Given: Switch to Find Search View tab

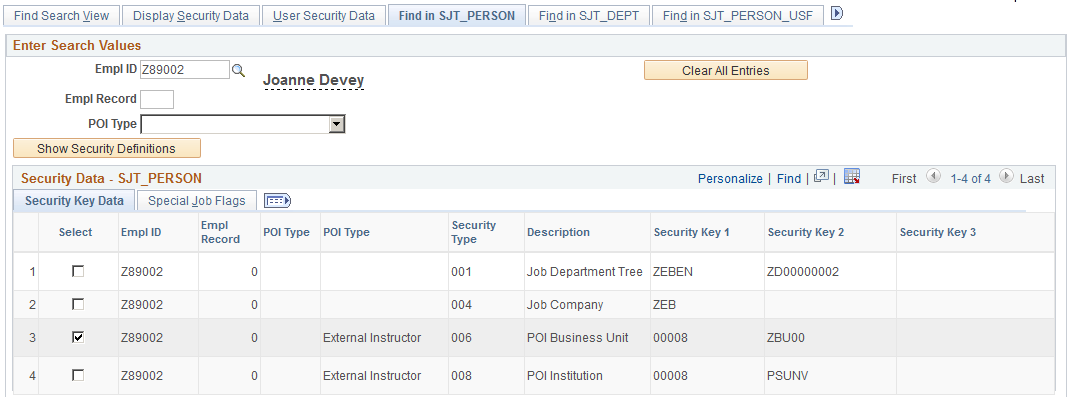Looking at the screenshot, I should coord(61,15).
